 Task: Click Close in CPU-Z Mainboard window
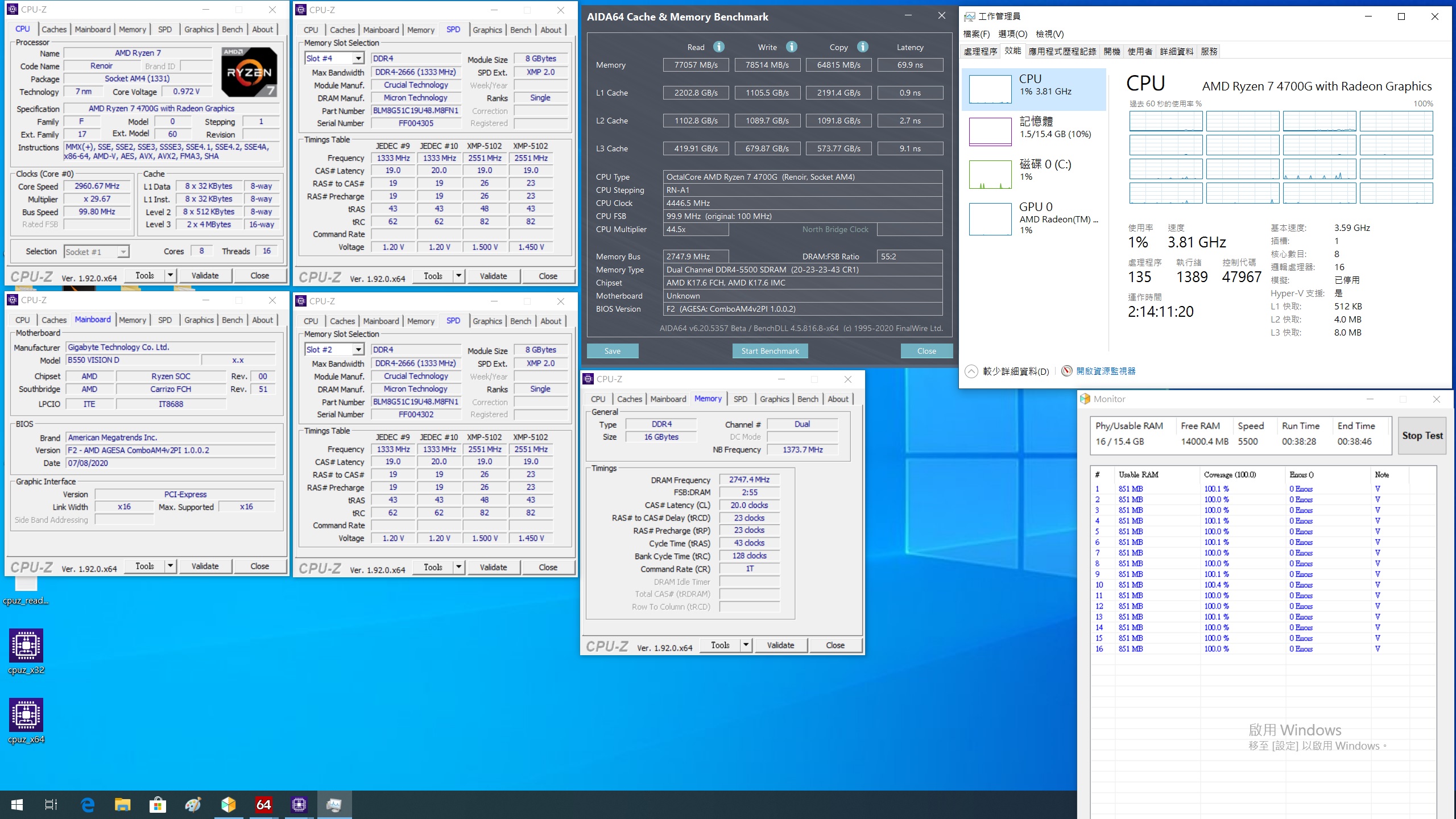259,566
